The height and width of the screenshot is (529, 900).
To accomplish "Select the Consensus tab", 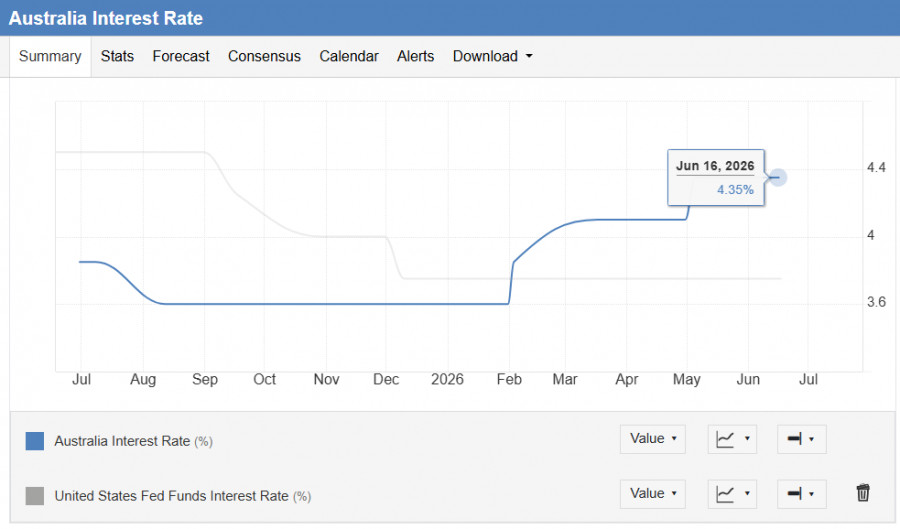I will click(264, 56).
